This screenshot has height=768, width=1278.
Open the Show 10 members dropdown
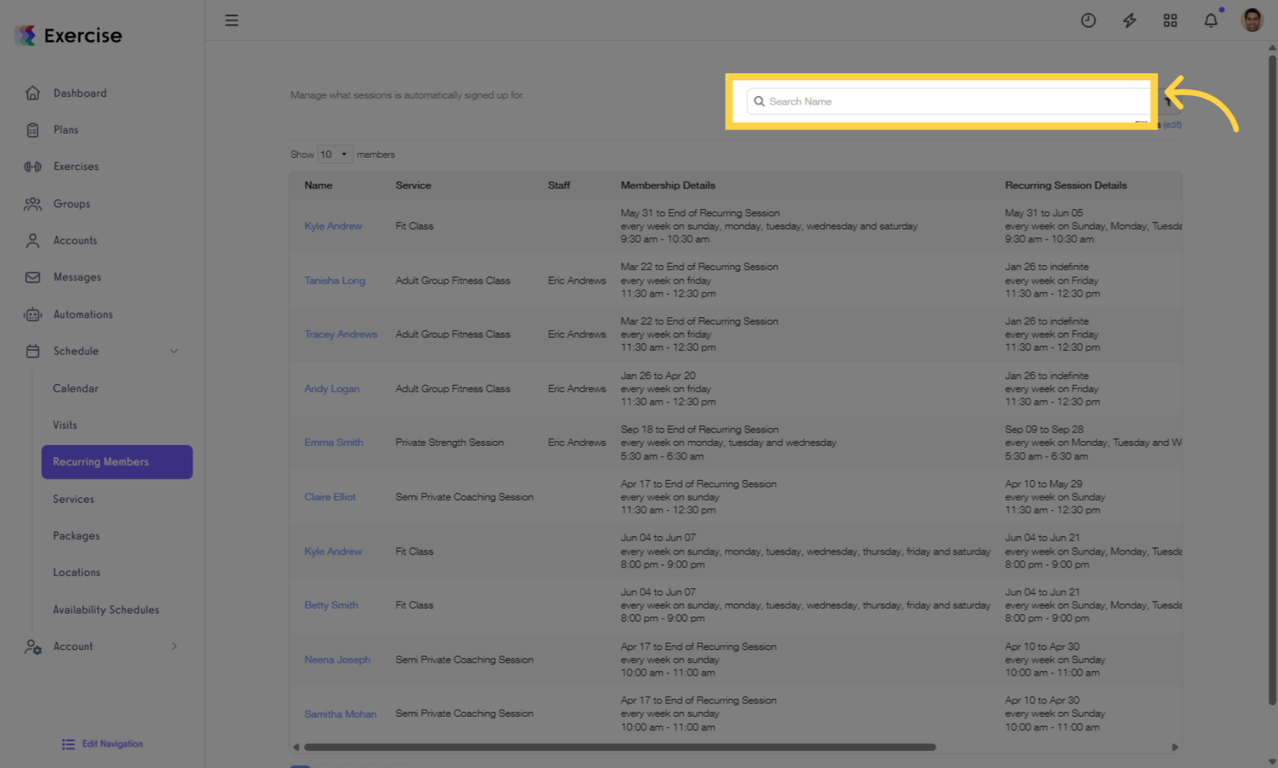pyautogui.click(x=335, y=154)
